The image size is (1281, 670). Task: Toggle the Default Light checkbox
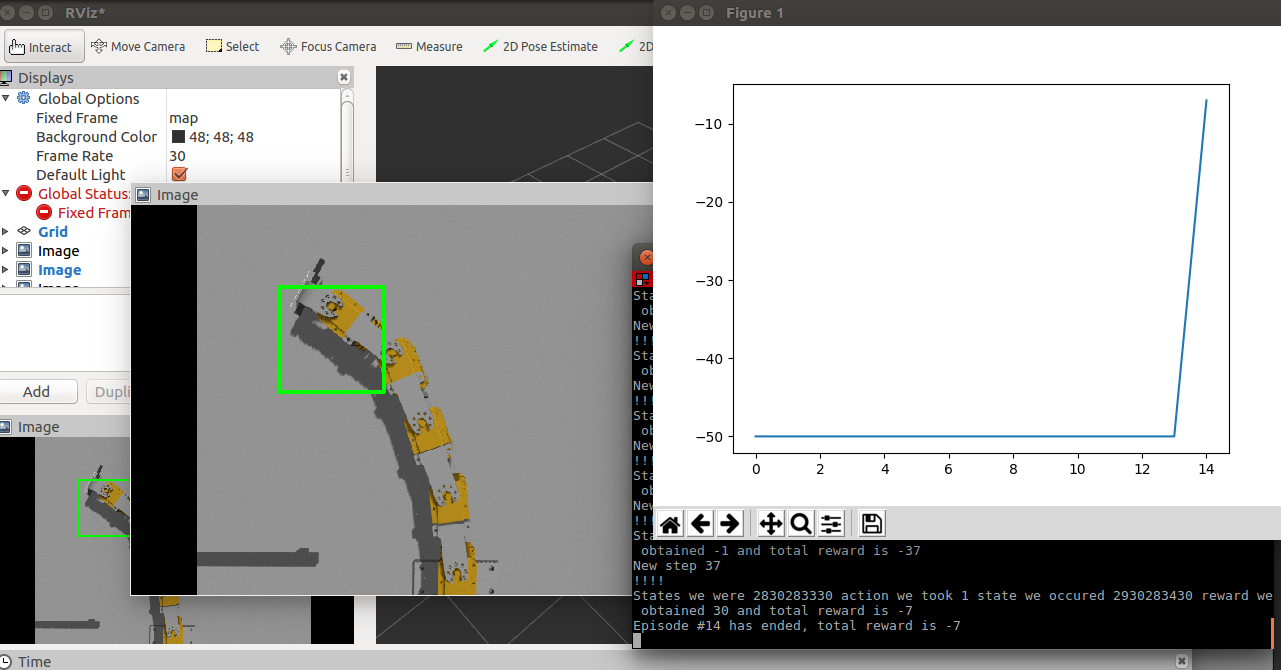point(180,174)
